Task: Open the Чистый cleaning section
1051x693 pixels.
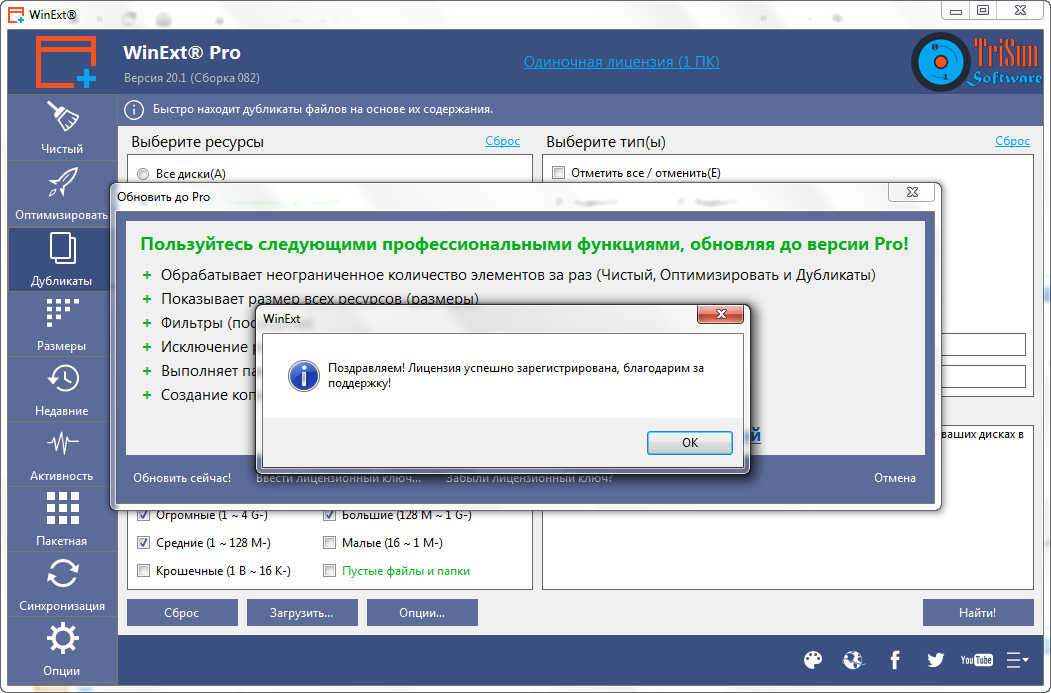Action: [x=62, y=128]
